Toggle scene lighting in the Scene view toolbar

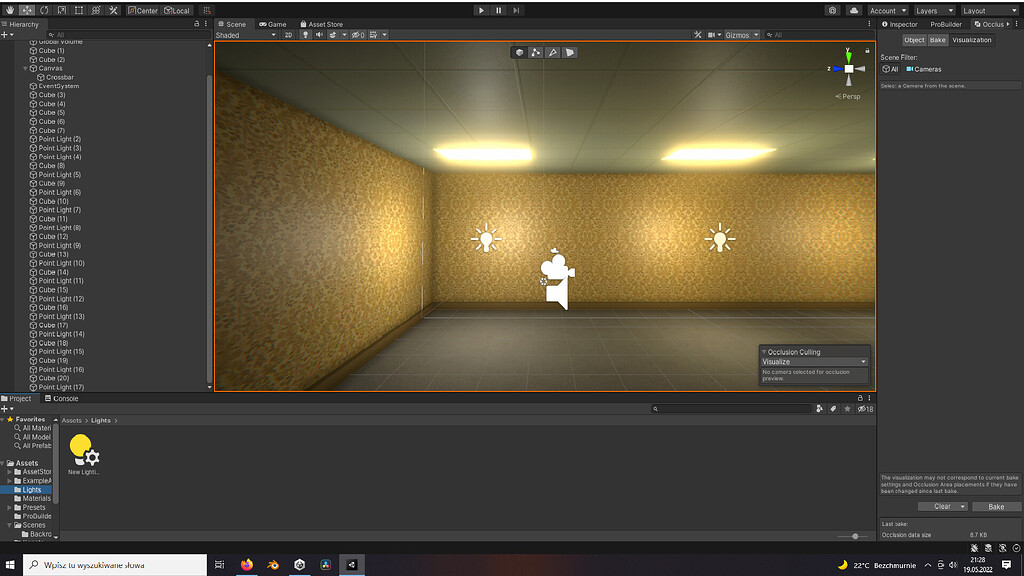click(x=305, y=34)
